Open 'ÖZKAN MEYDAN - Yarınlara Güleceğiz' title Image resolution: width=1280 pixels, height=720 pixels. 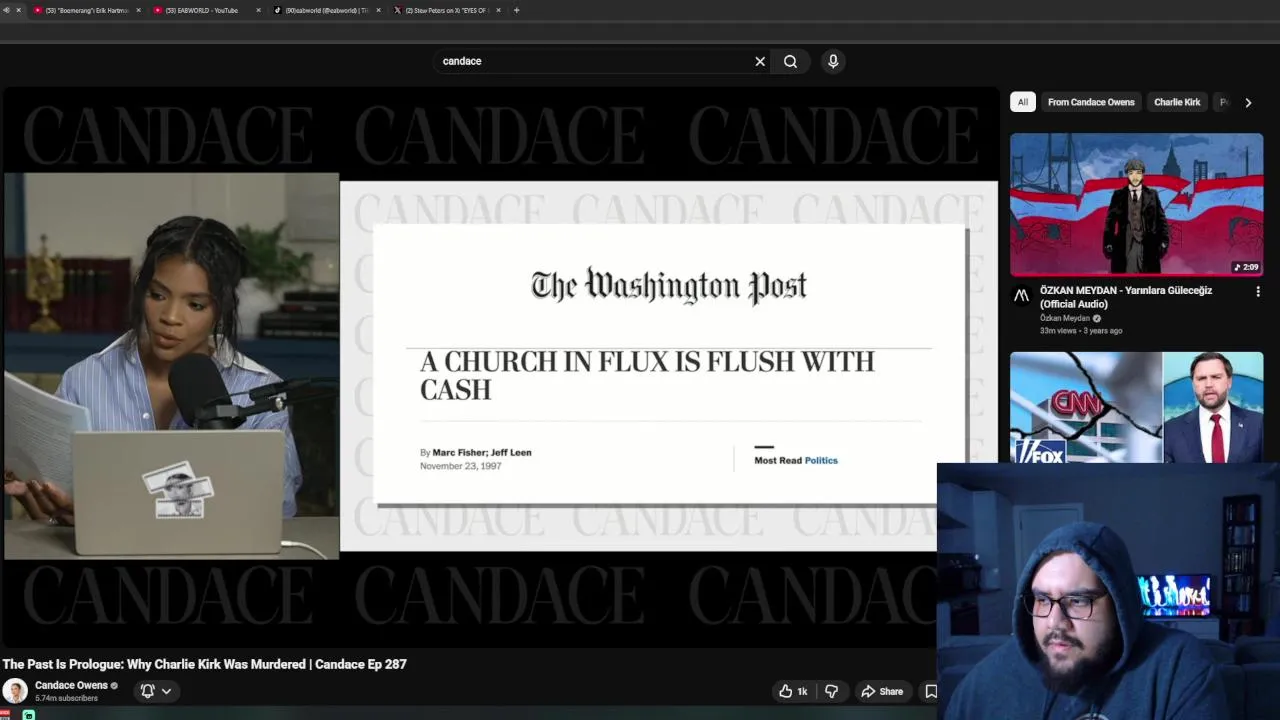point(1126,297)
